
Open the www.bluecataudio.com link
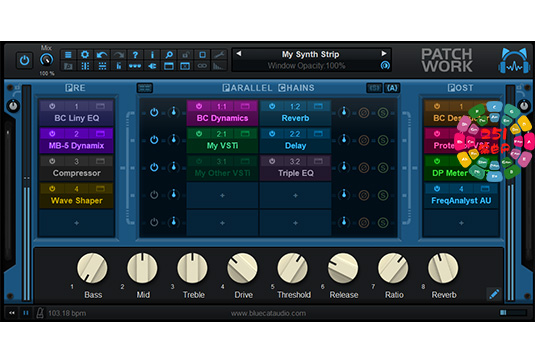pyautogui.click(x=268, y=313)
